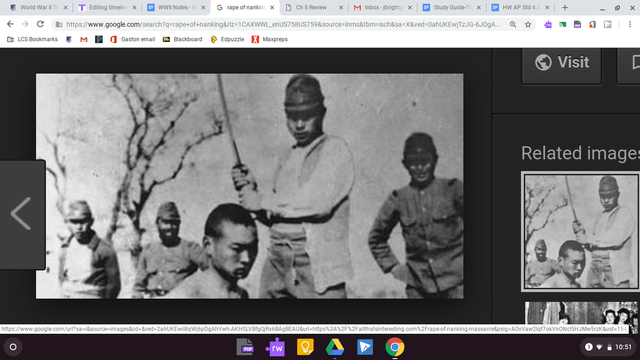Open the Edpuzzle bookmark

(x=227, y=39)
